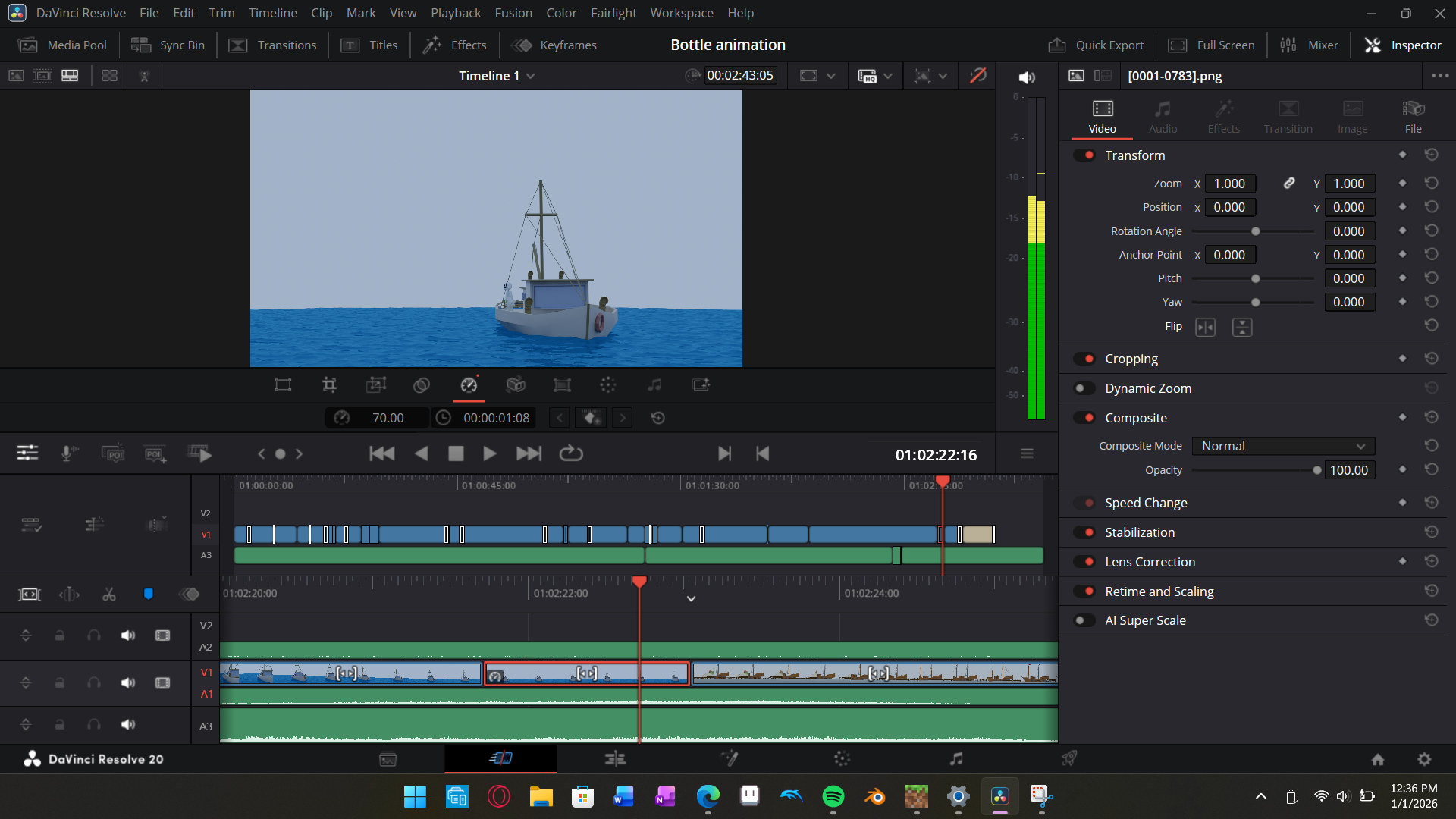Viewport: 1456px width, 819px height.
Task: Open the Mixer panel
Action: [1309, 45]
